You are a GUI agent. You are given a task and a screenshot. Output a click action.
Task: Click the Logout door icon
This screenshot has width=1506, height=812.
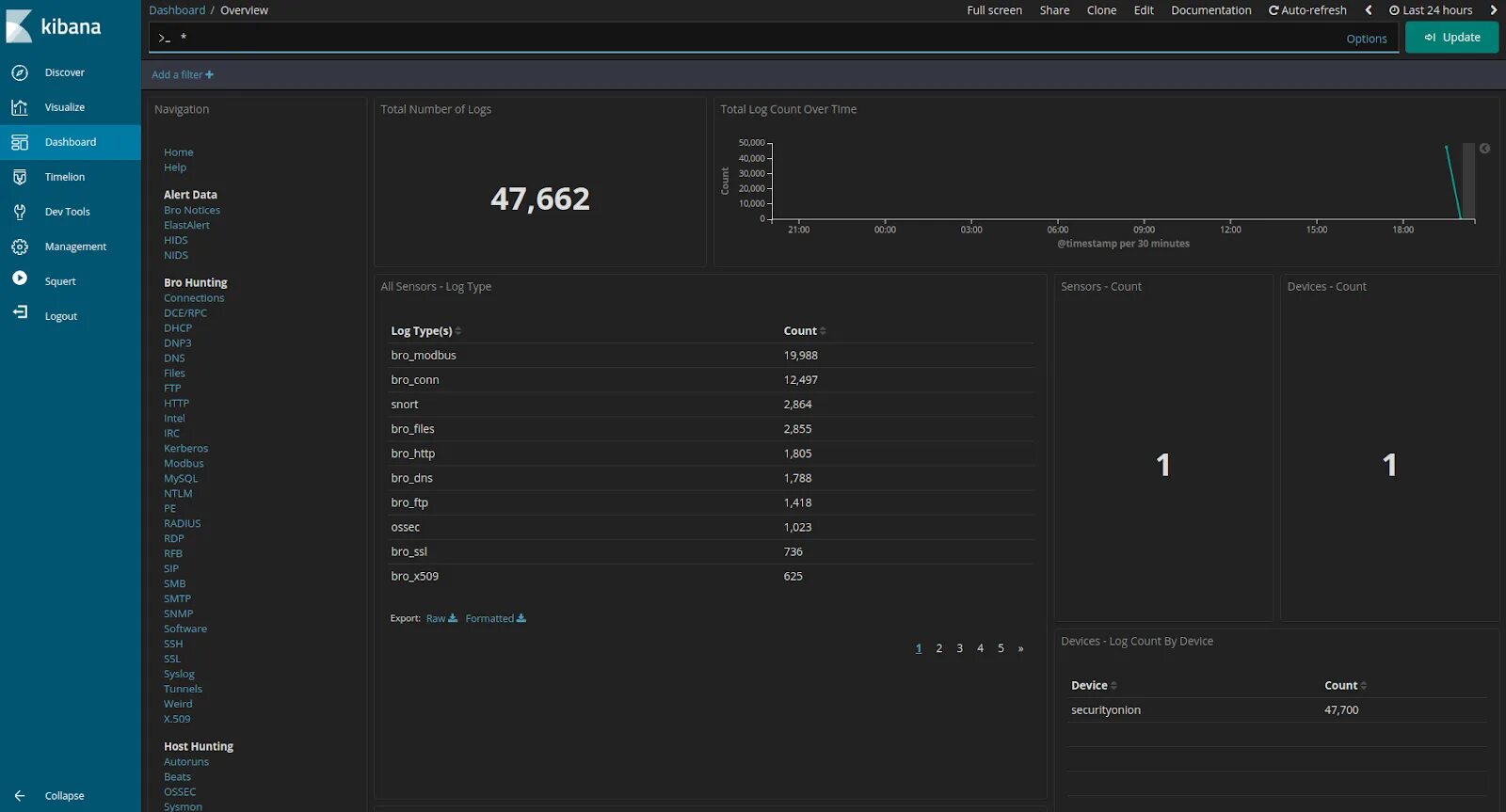coord(20,312)
